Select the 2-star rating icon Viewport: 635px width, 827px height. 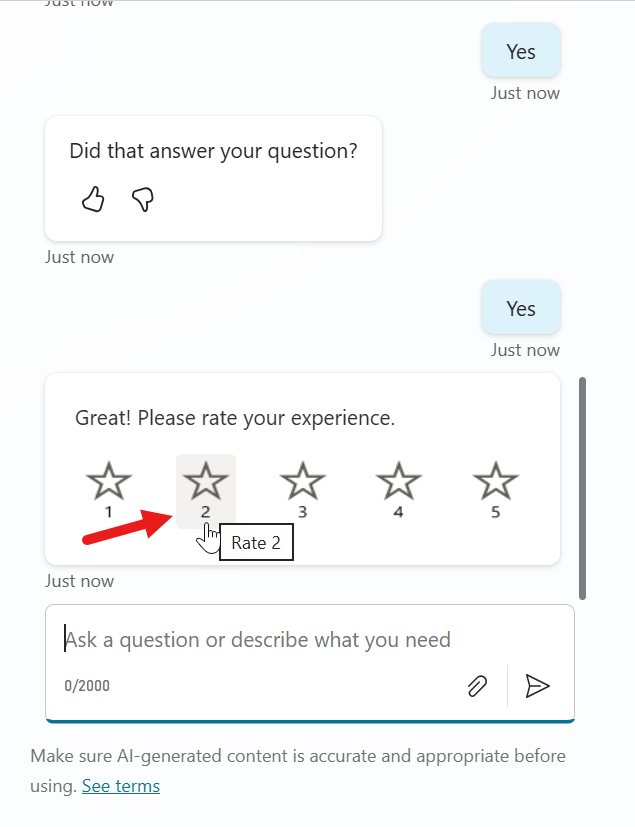point(205,483)
